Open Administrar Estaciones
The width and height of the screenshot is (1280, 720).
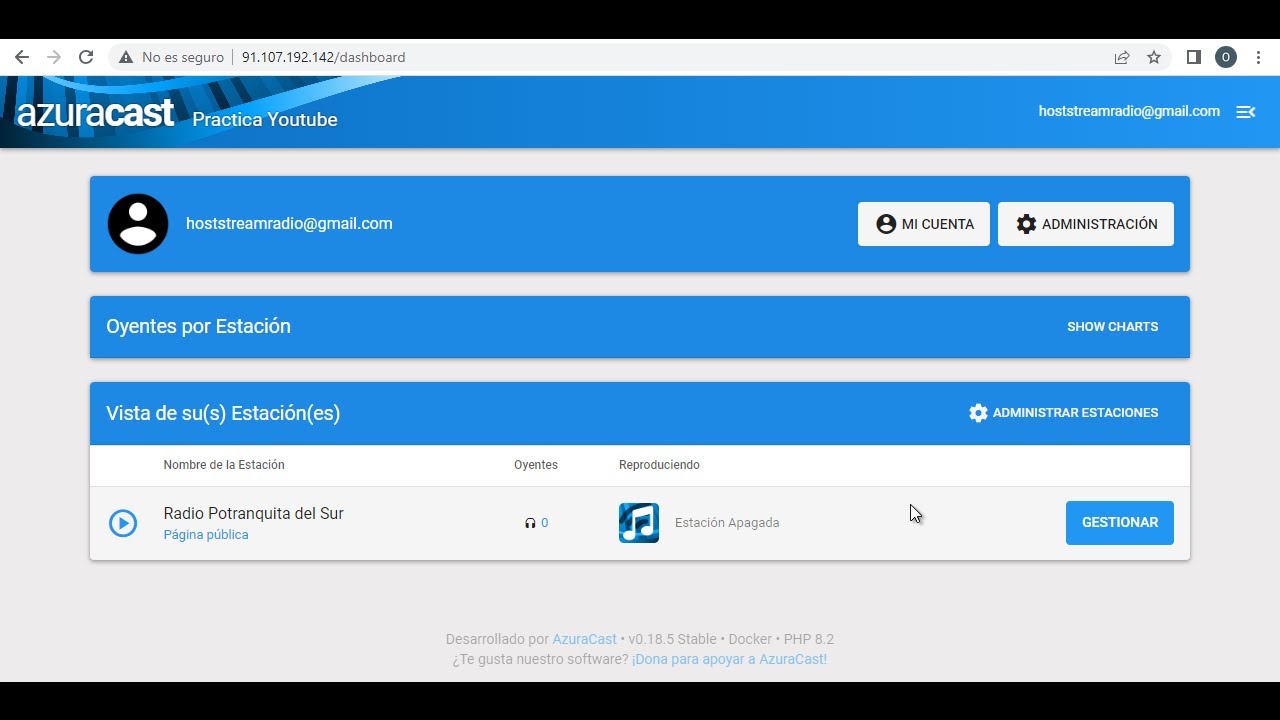pos(1063,413)
